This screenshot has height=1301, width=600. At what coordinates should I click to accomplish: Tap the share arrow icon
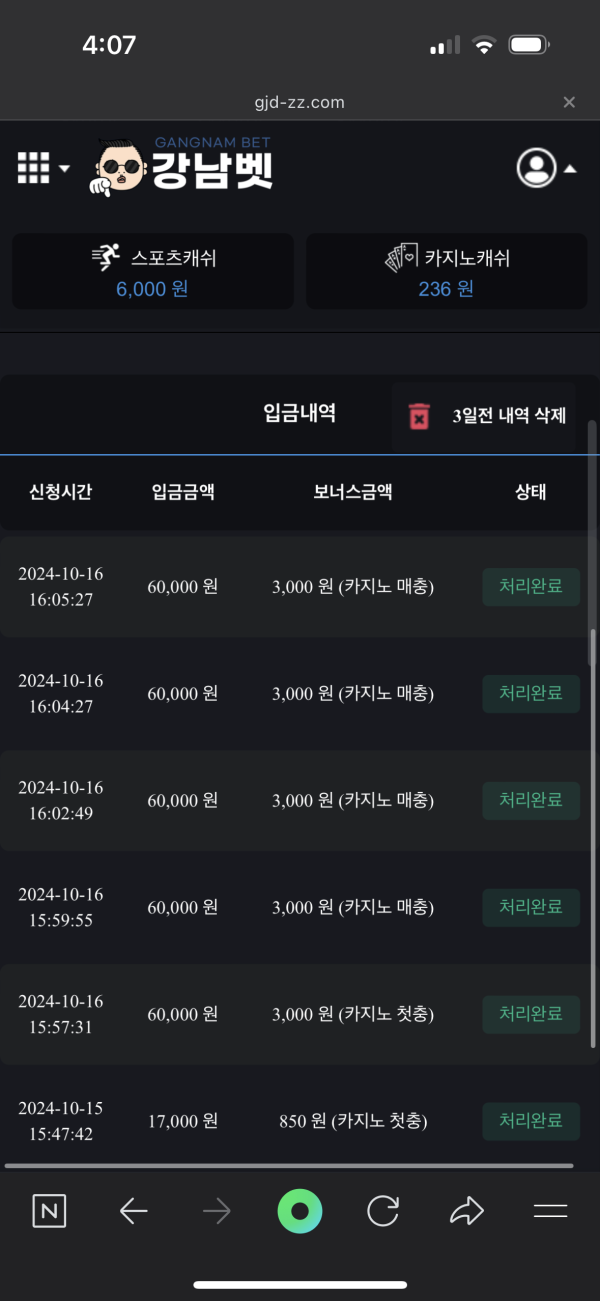pyautogui.click(x=466, y=1212)
